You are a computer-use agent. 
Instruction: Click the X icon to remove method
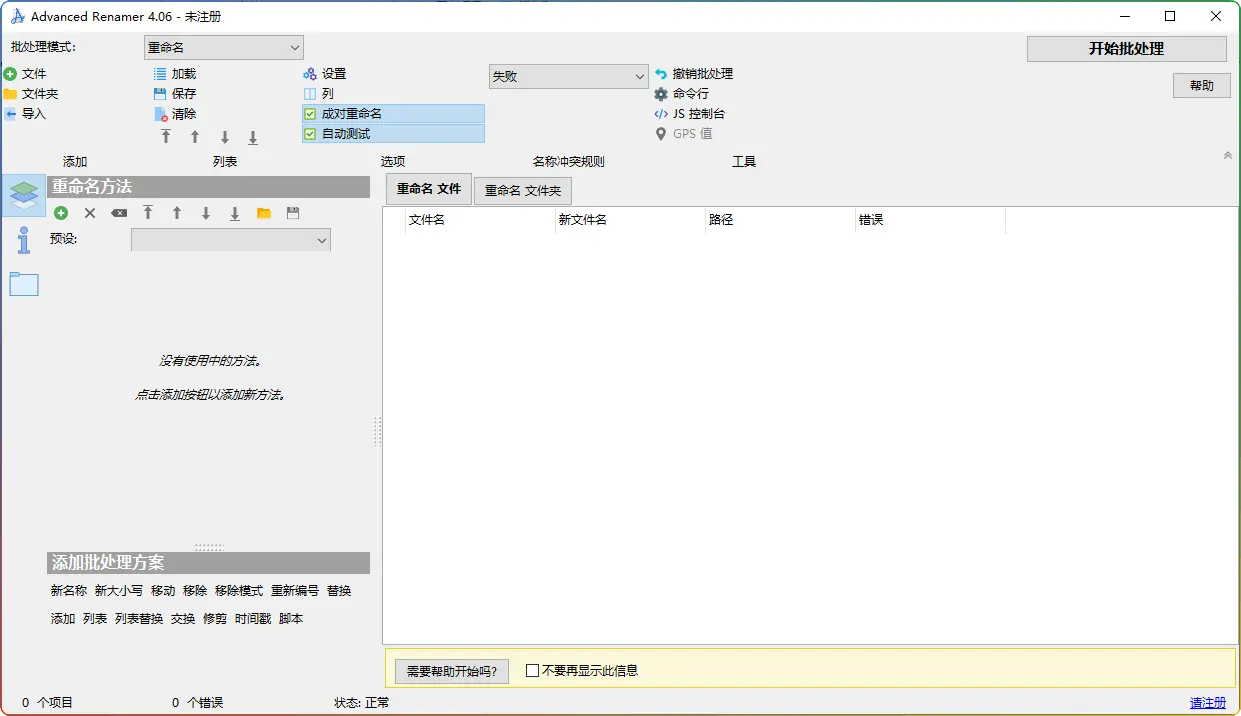(x=90, y=213)
